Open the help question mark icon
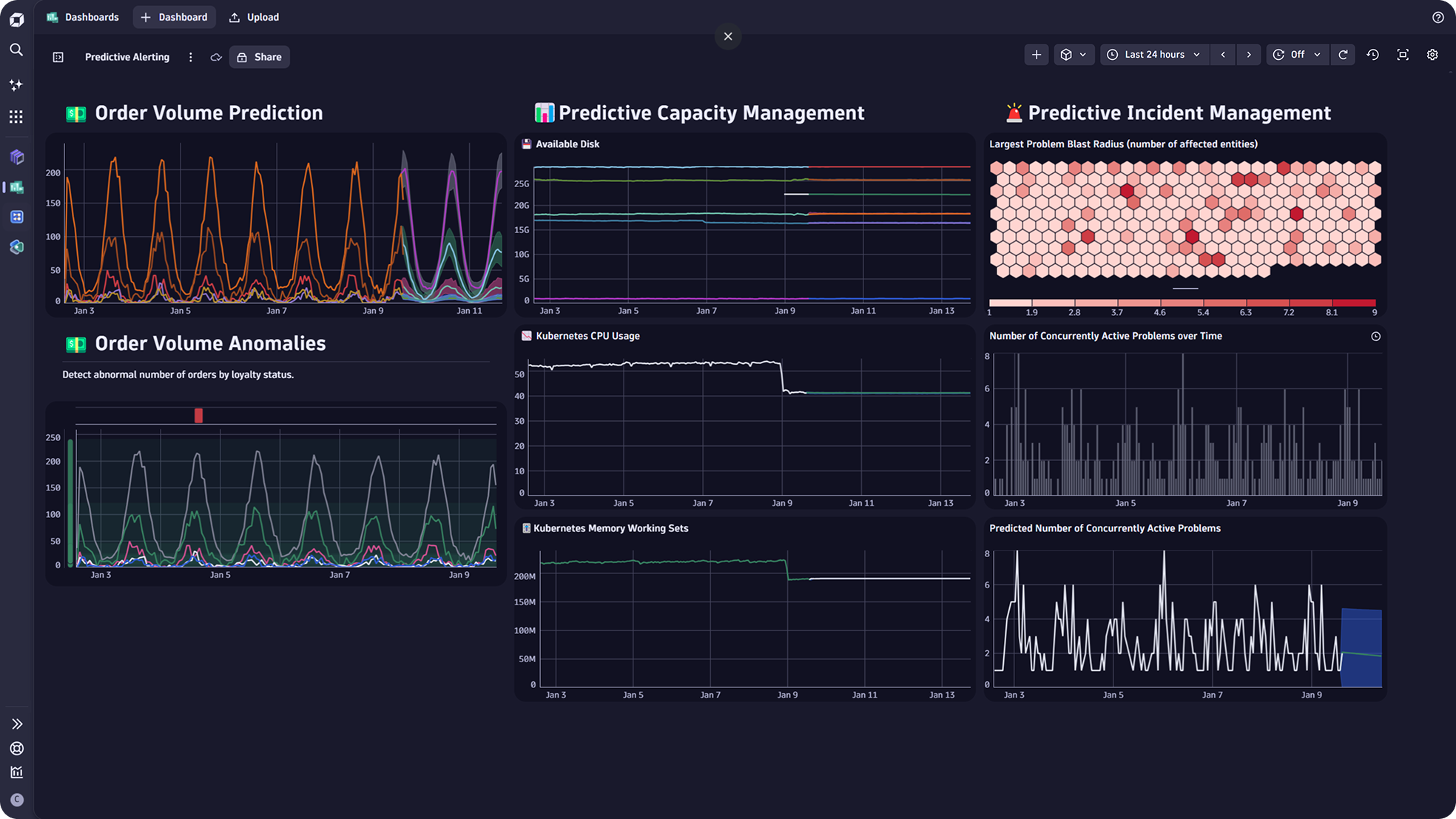This screenshot has width=1456, height=819. pyautogui.click(x=1438, y=17)
